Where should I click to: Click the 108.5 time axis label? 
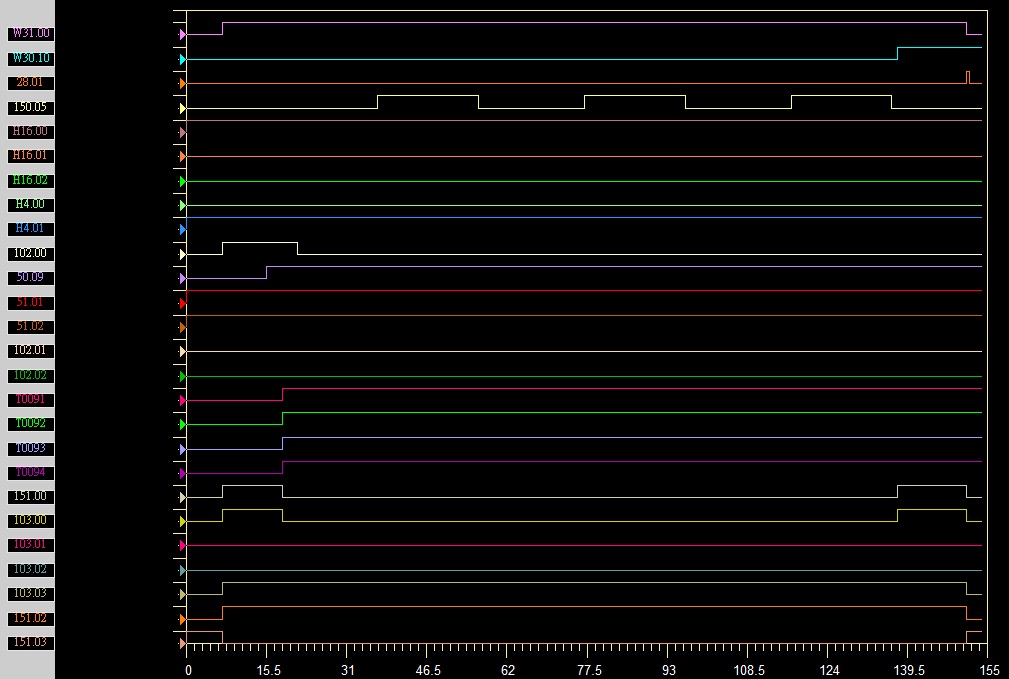pos(749,671)
